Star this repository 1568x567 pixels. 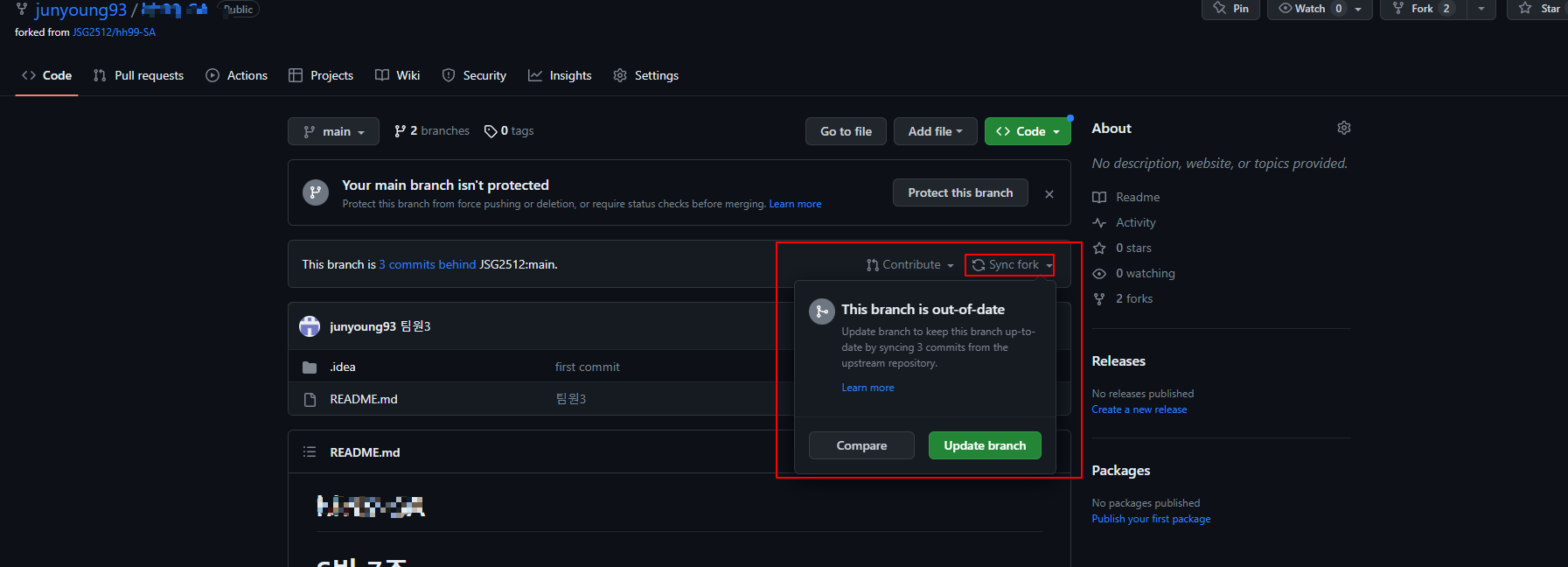coord(1539,9)
